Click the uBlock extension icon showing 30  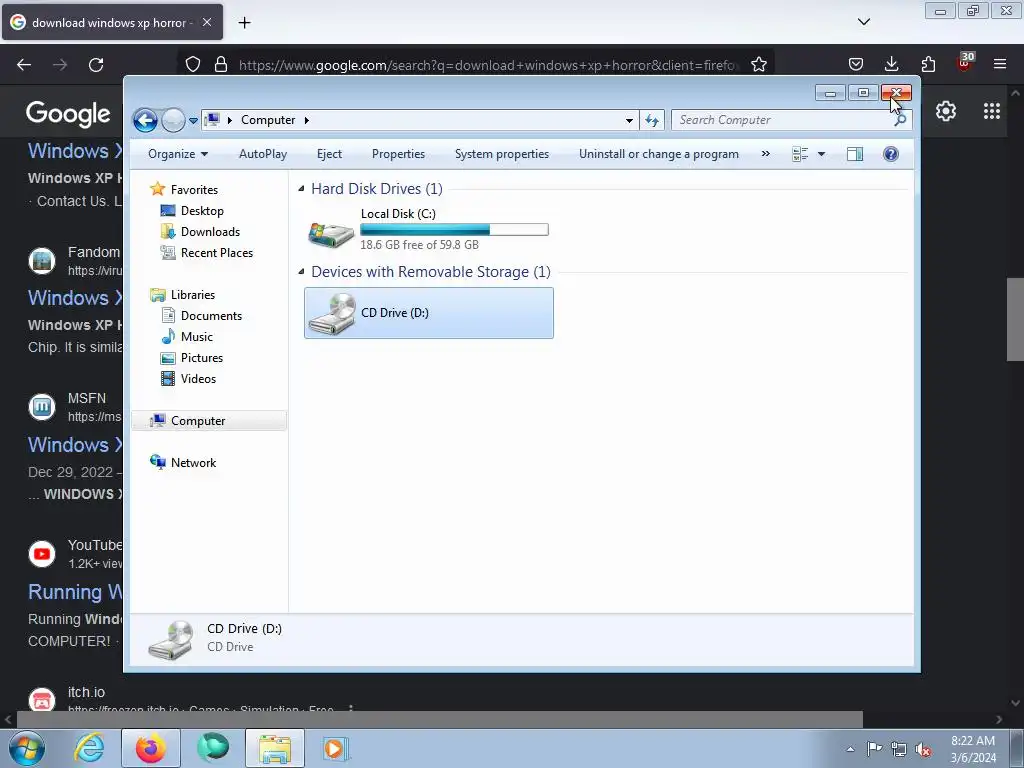(x=965, y=63)
